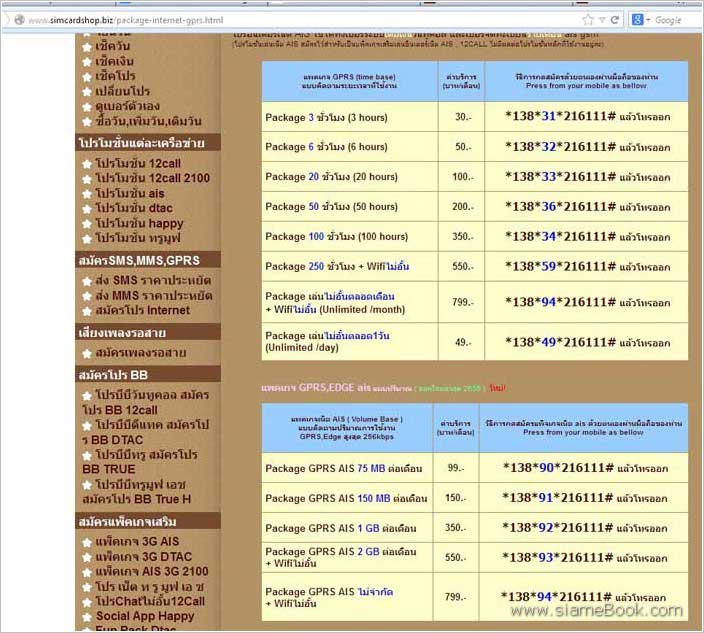Click Package 250 ชั่วโมง + Wifiไม่อั้น cell
Image resolution: width=704 pixels, height=633 pixels.
[350, 267]
